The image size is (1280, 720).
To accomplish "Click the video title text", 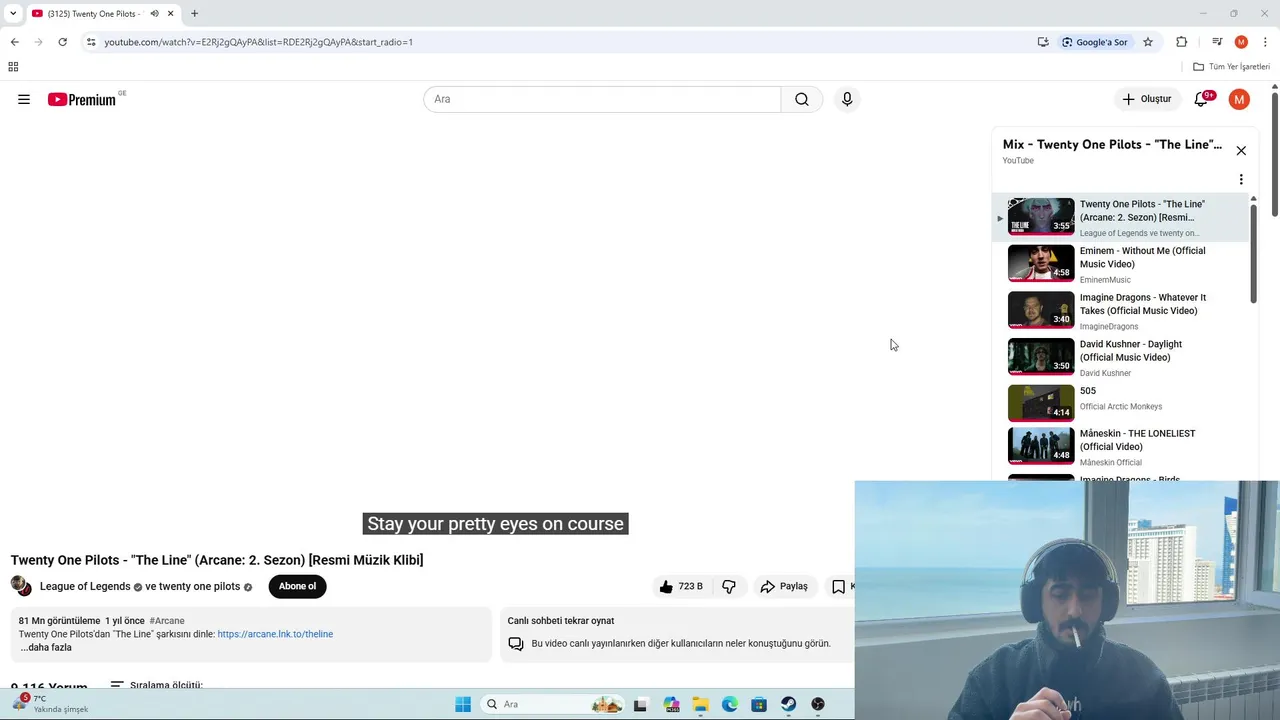I will coord(217,560).
